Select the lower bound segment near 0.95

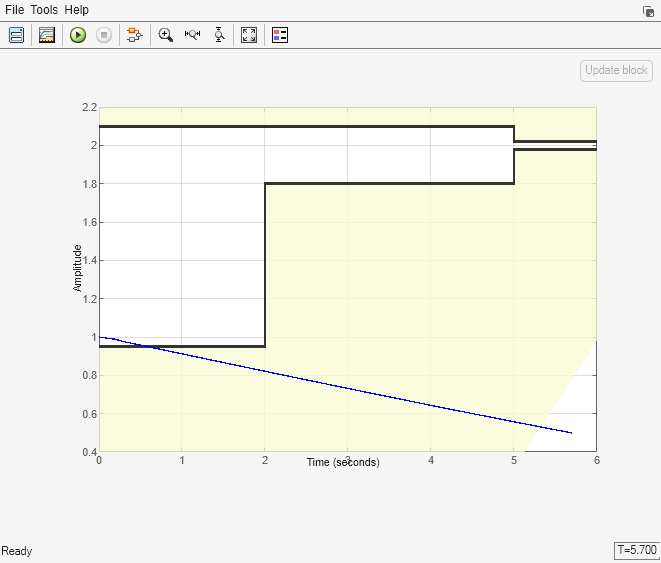pyautogui.click(x=182, y=346)
